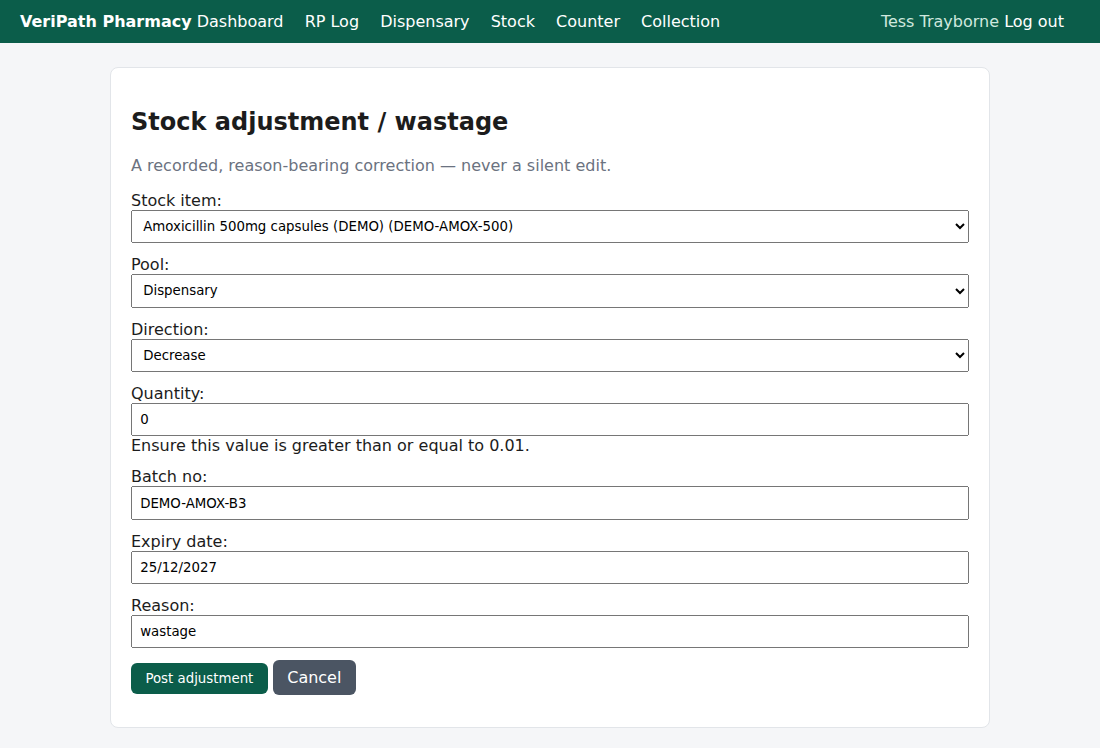Viewport: 1100px width, 748px height.
Task: Cancel the stock adjustment
Action: 314,677
